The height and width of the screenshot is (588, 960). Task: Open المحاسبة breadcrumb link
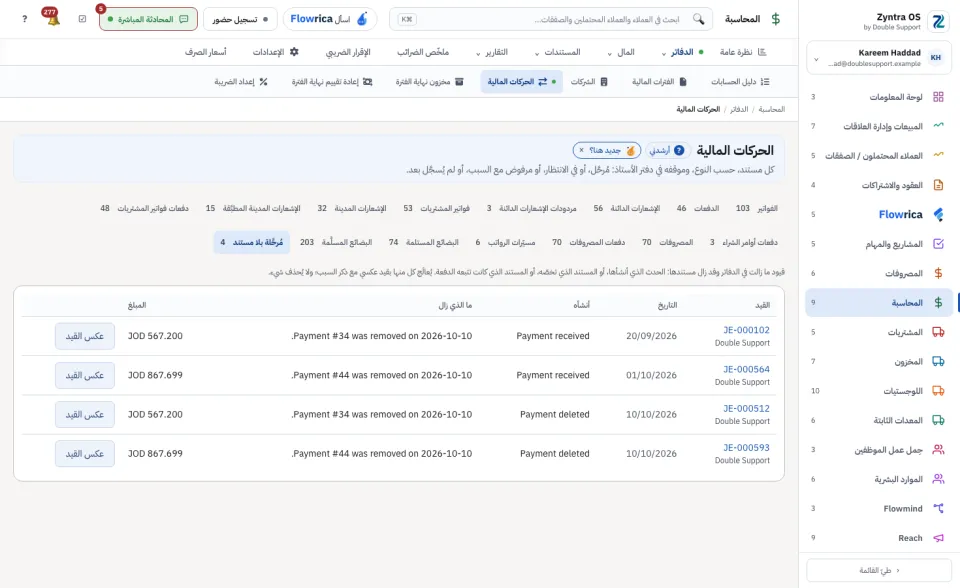click(x=771, y=109)
